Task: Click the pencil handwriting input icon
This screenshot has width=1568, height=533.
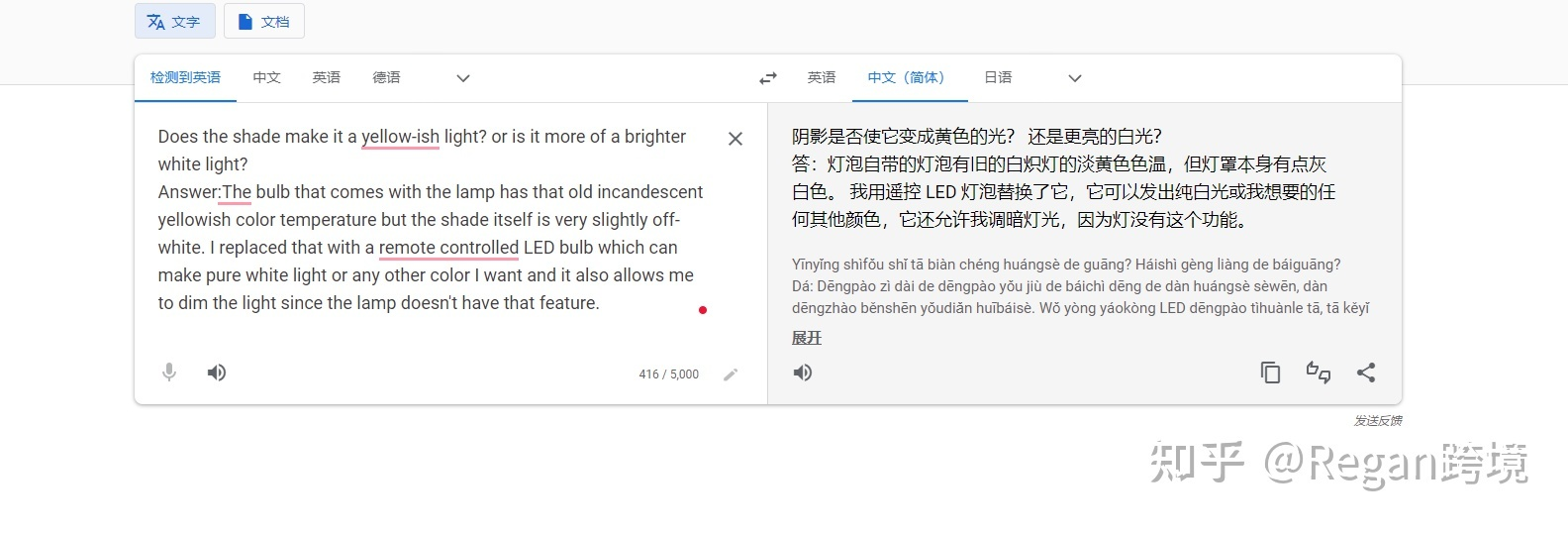Action: coord(731,374)
